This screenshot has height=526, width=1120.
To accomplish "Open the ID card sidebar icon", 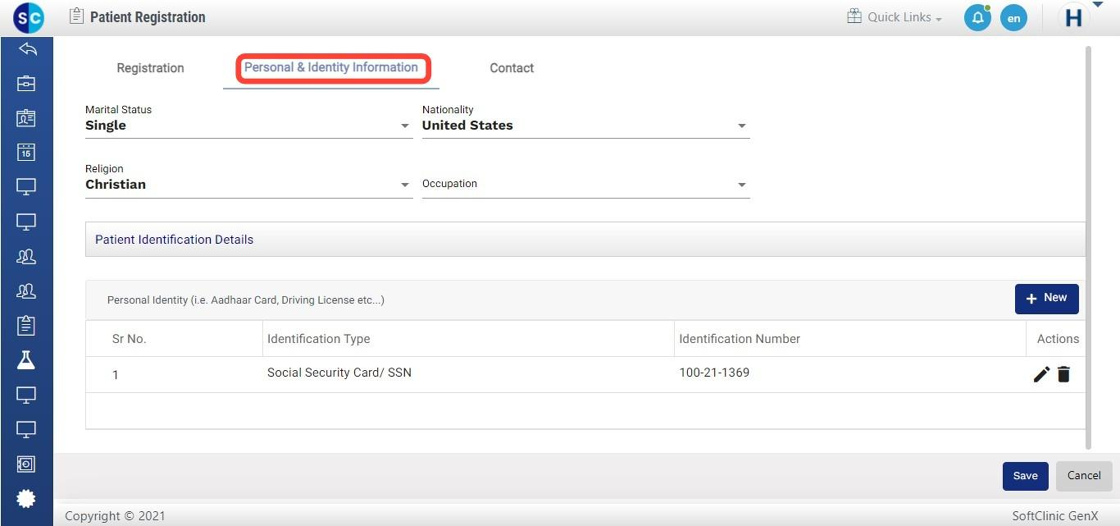I will [26, 118].
